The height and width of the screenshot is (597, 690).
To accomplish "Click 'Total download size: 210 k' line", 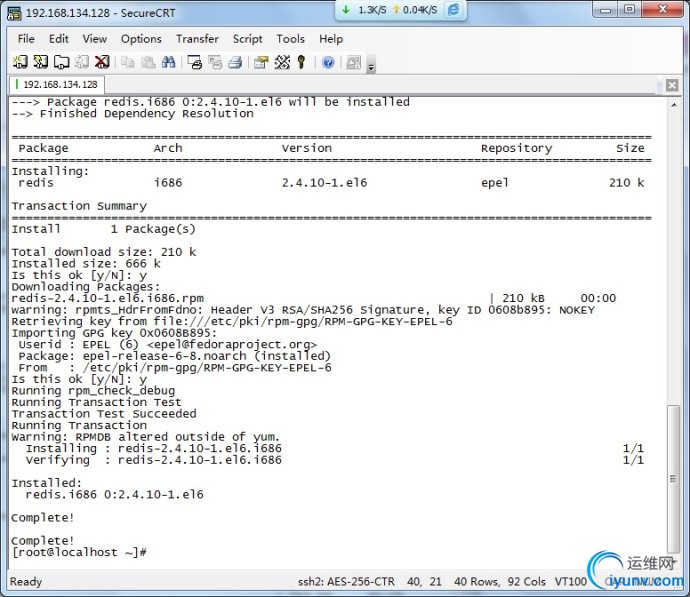I will (104, 252).
